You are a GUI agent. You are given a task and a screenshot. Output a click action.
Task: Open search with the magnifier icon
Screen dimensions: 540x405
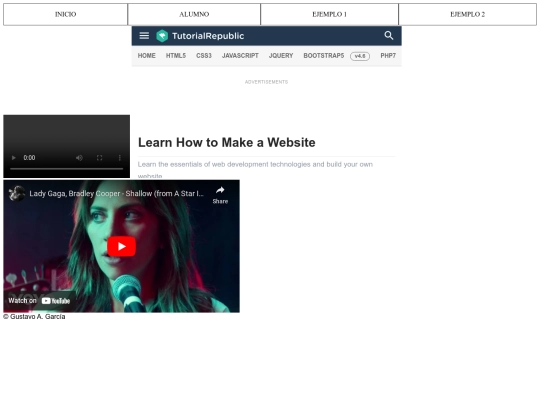tap(388, 35)
